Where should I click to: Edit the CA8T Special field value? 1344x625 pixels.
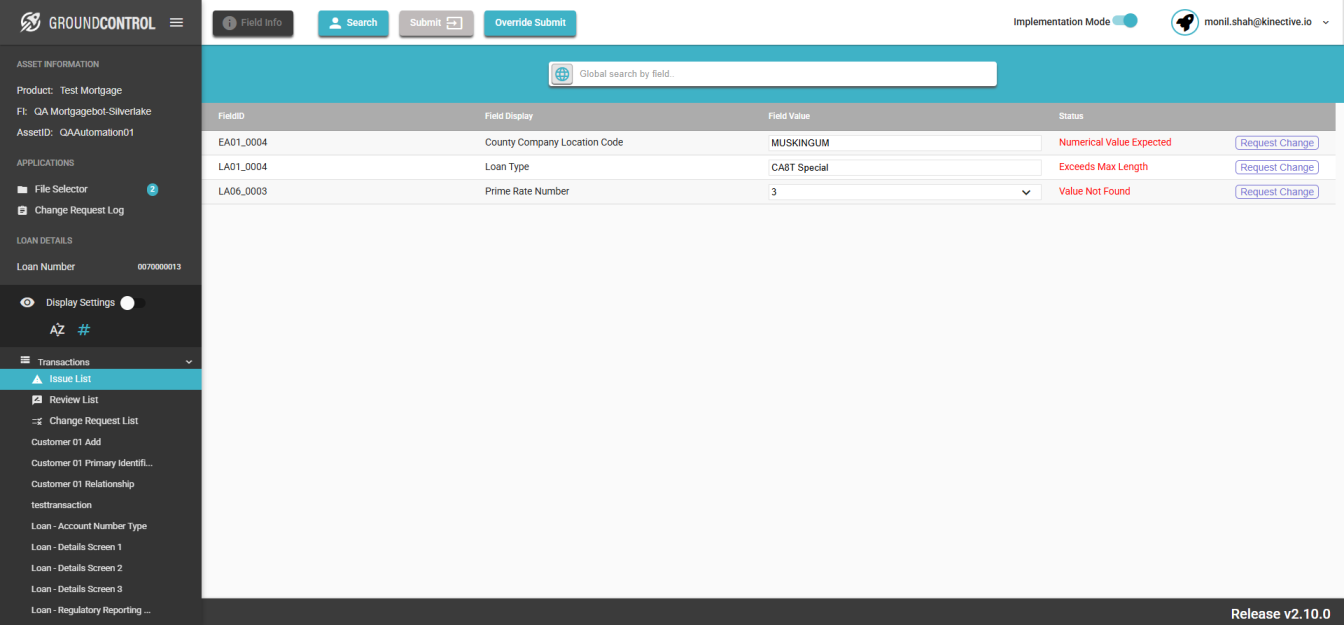click(904, 167)
